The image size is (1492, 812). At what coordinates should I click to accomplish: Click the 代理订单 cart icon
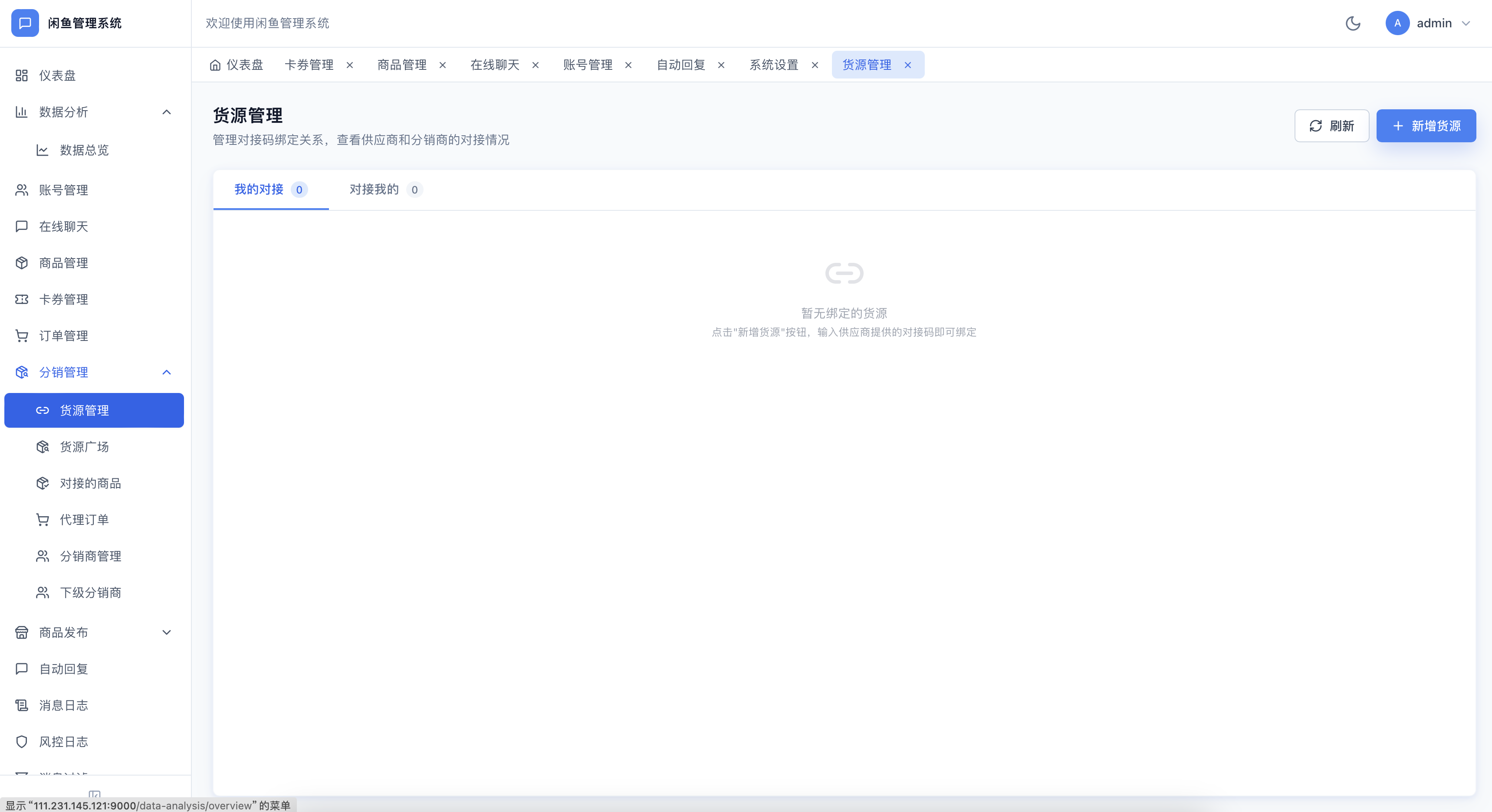click(42, 520)
